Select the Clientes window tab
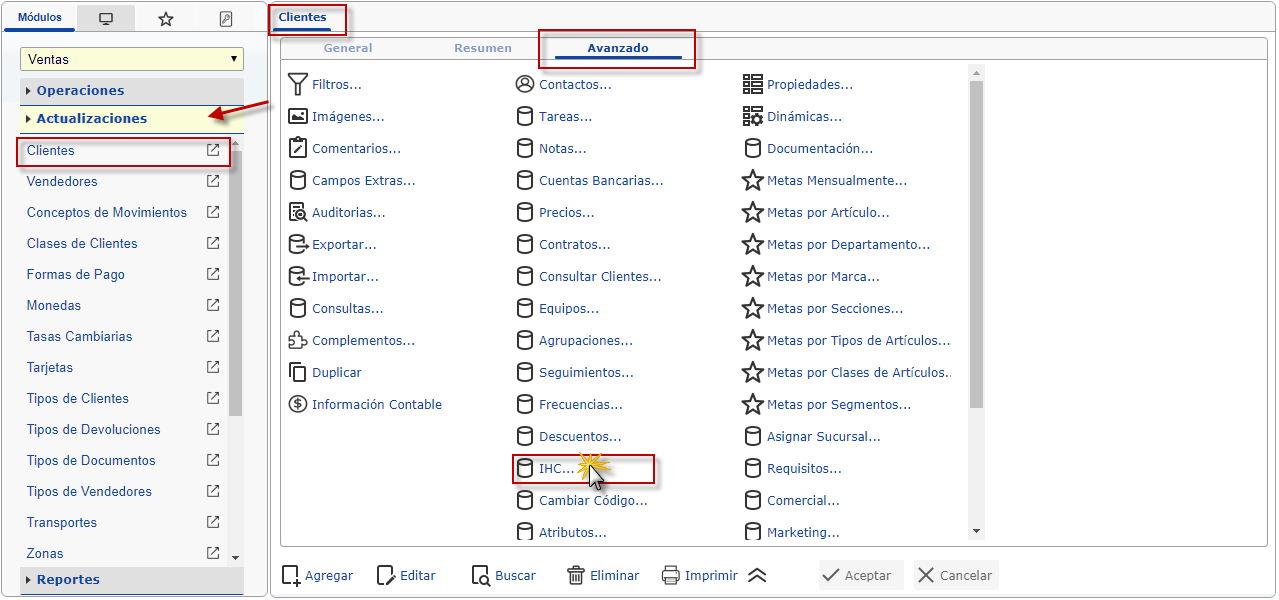Screen dimensions: 1279x600 (302, 17)
